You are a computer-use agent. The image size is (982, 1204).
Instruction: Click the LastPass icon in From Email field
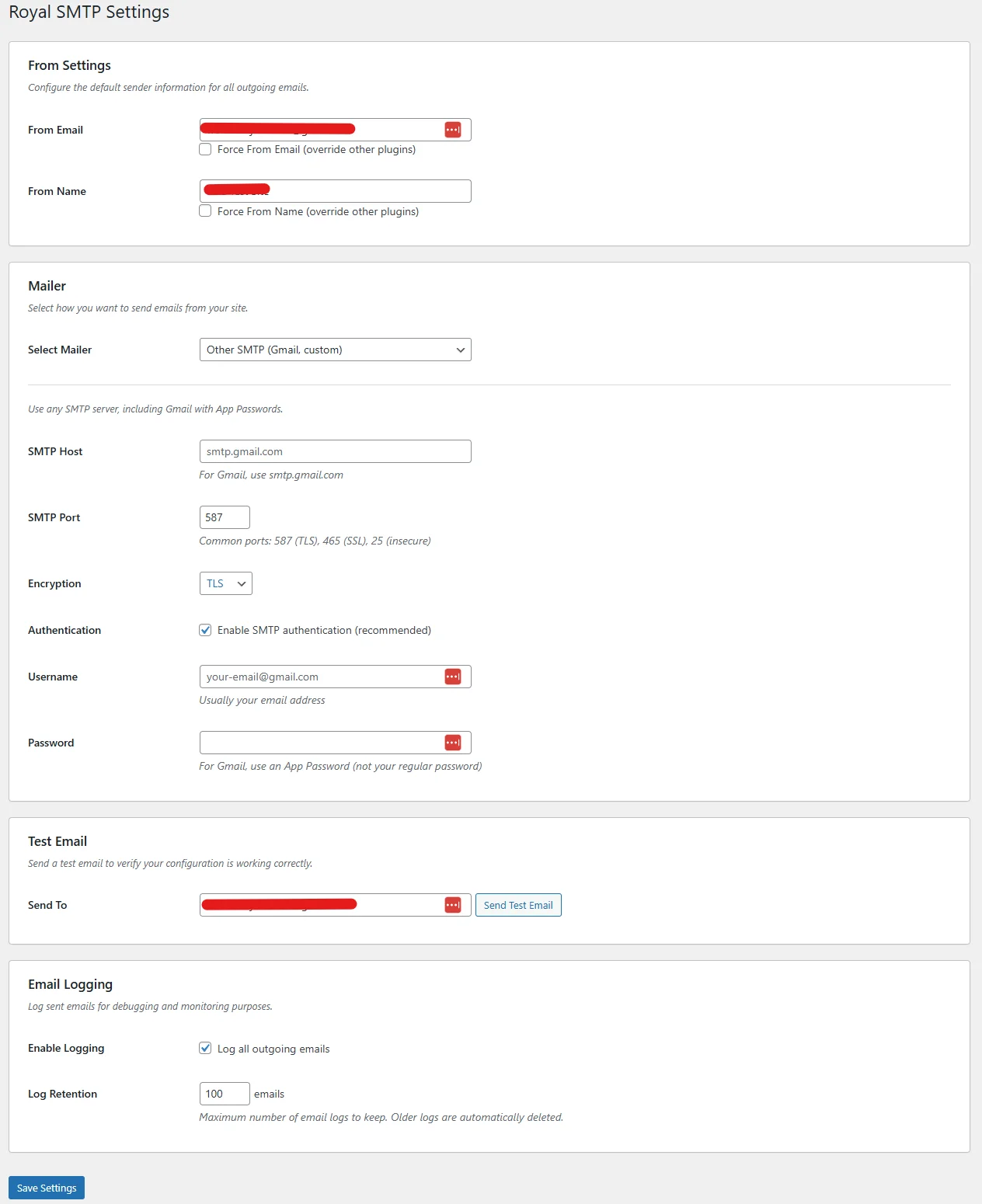tap(454, 129)
